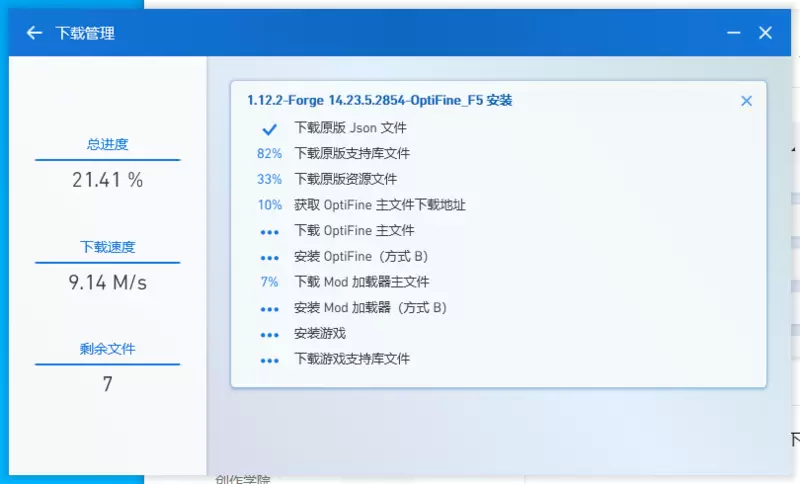Click the 9.14 M/s download speed value
Screen dimensions: 800x484
108,283
